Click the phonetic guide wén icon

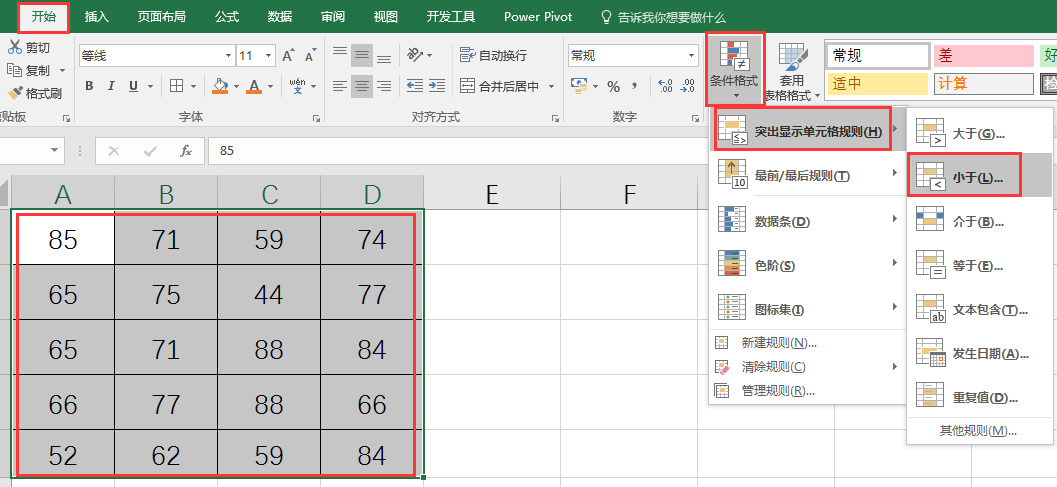pyautogui.click(x=297, y=86)
